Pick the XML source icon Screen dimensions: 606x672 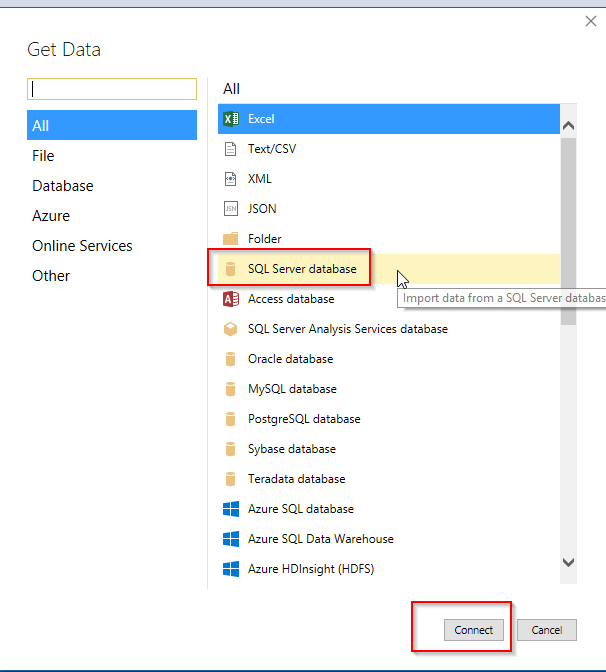(231, 179)
